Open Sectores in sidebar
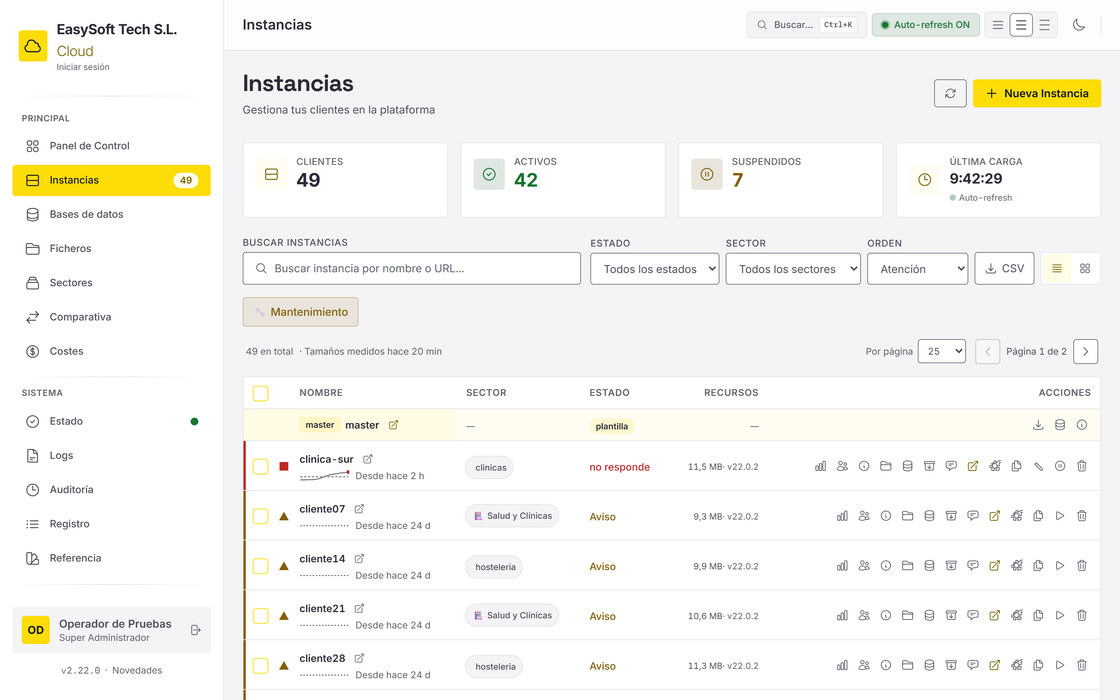Screen dimensions: 1120x700 point(111,283)
